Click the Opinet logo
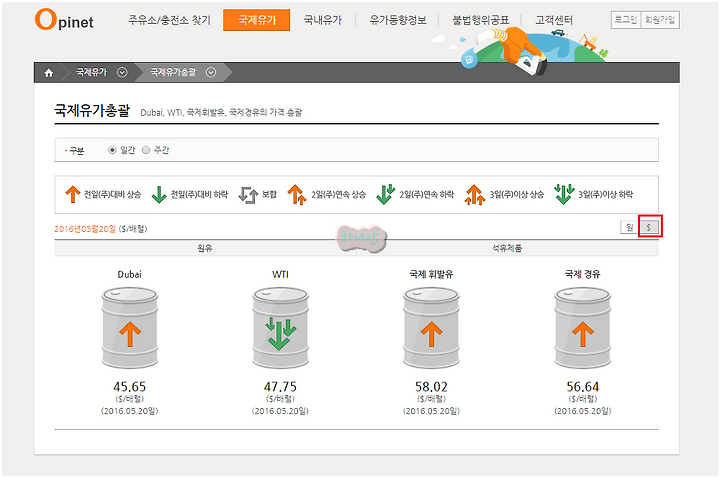The height and width of the screenshot is (478, 720). [x=64, y=20]
